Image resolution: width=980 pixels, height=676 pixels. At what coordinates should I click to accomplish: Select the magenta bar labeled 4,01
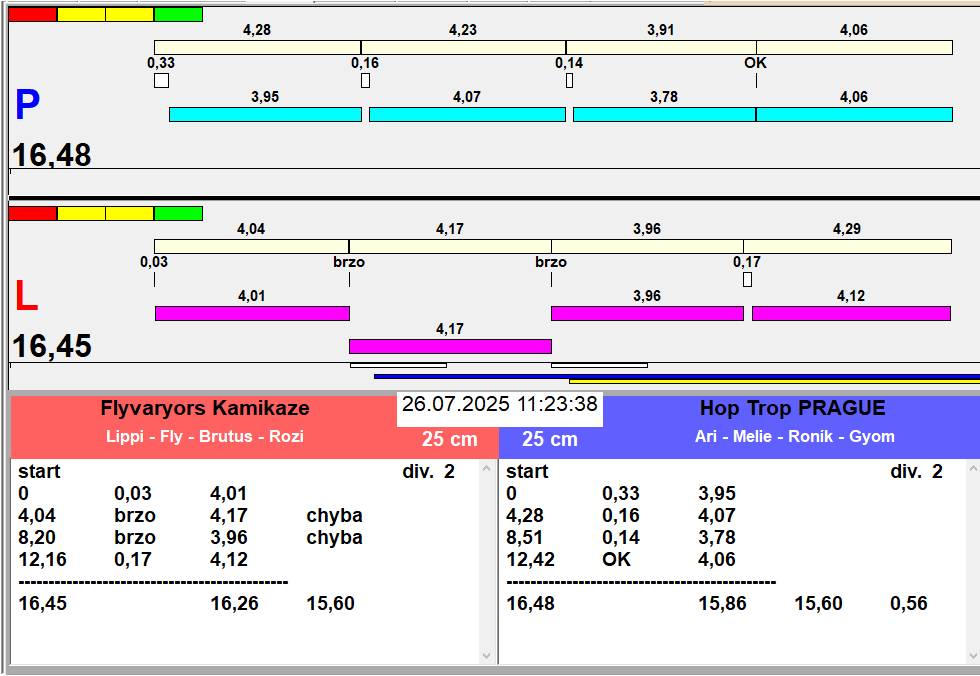(x=252, y=314)
